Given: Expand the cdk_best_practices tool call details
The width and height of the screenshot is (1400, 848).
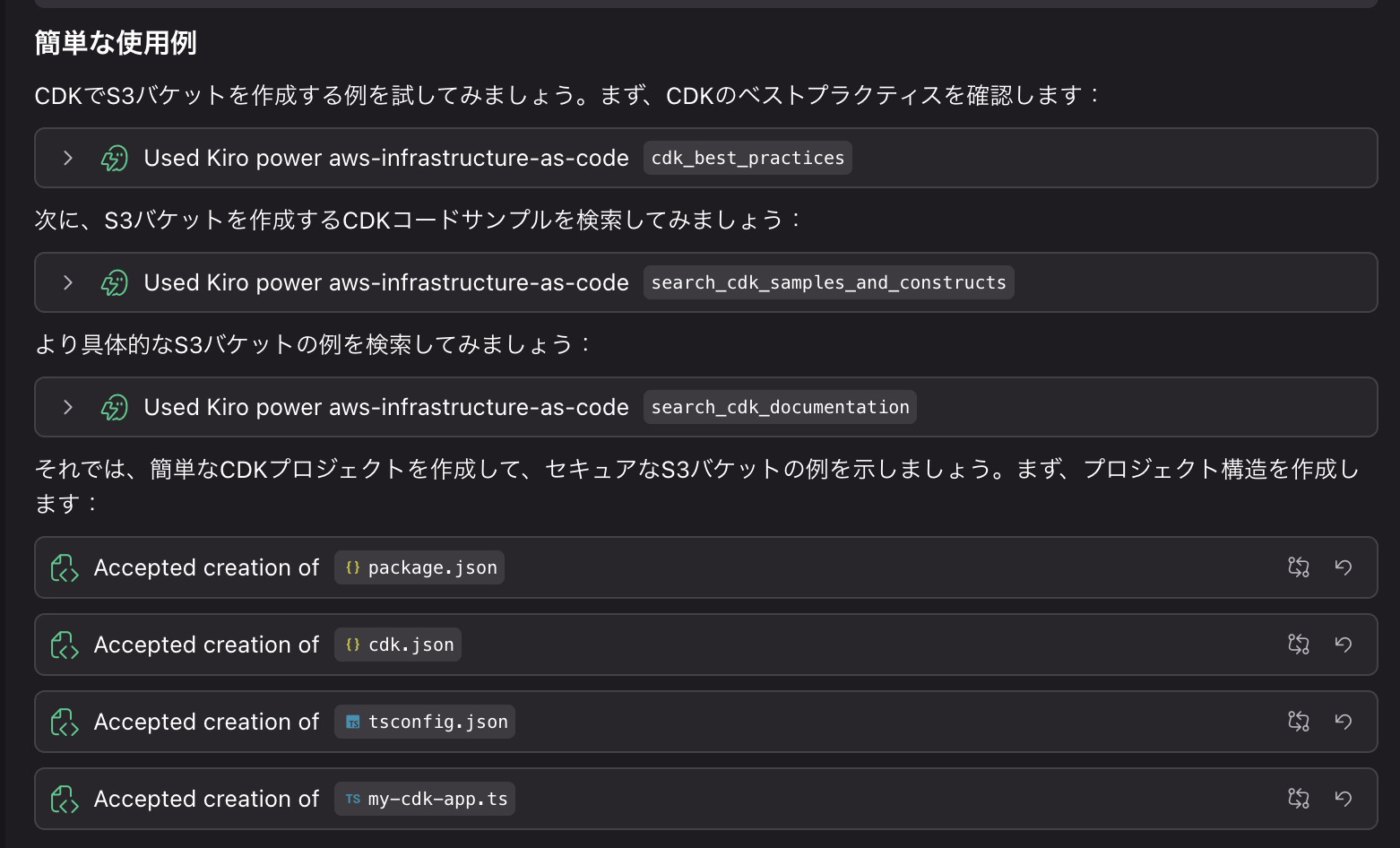Looking at the screenshot, I should click(x=67, y=158).
